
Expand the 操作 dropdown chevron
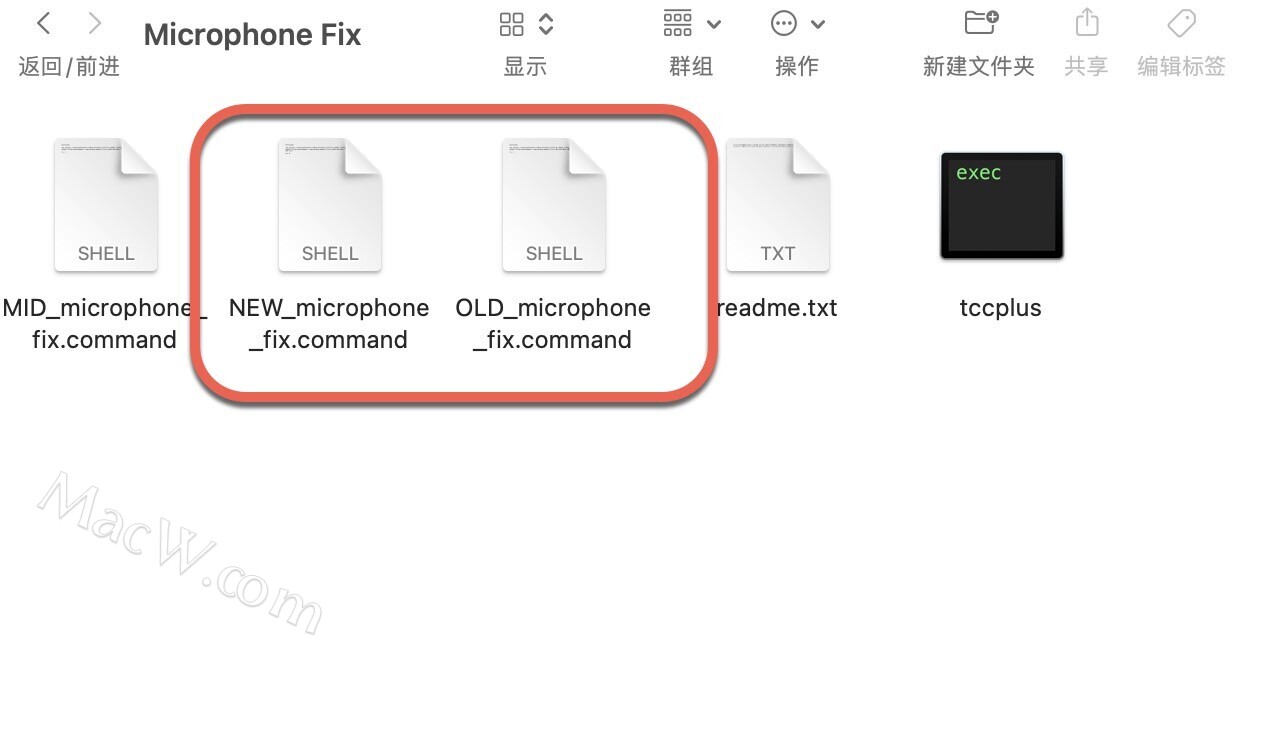(818, 24)
